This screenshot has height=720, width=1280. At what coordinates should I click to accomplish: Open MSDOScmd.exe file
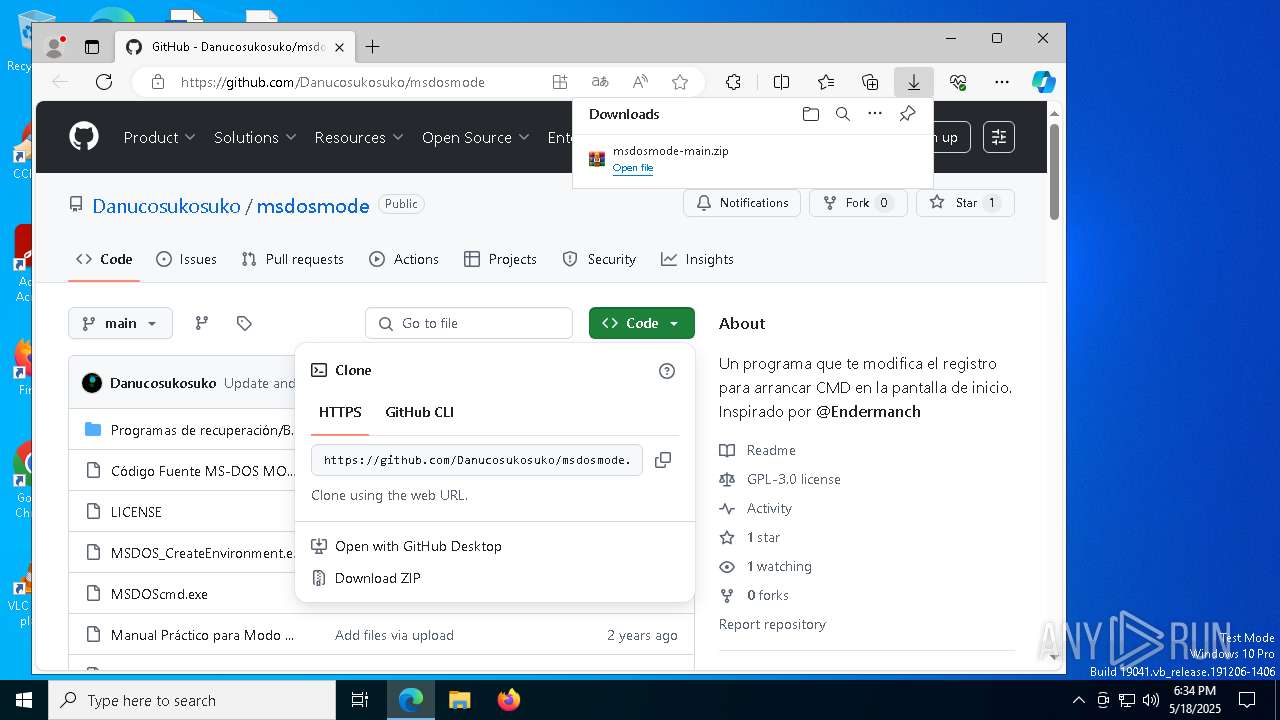pos(159,594)
